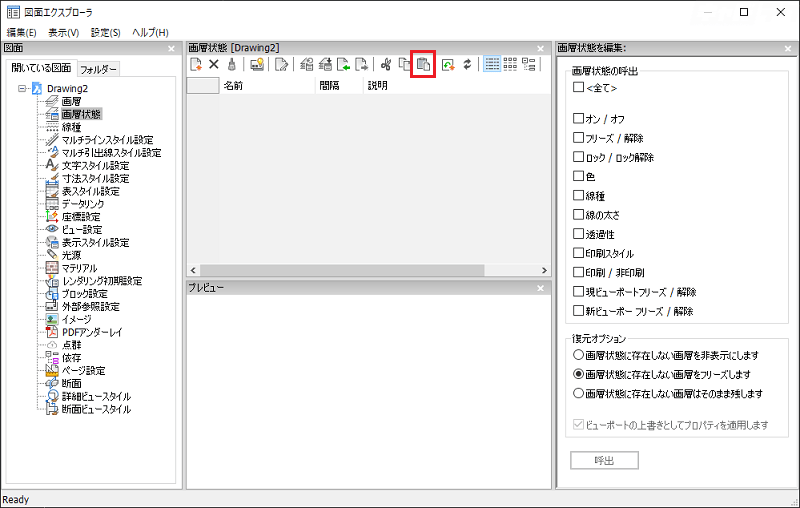Click the Edit pencil-page toolbar icon
Viewport: 800px width, 508px height.
coord(281,64)
